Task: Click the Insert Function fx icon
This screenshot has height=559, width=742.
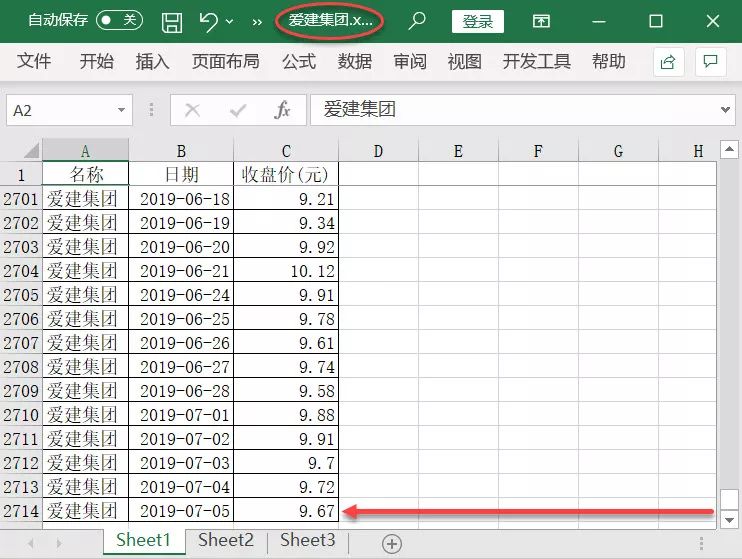Action: (x=282, y=110)
